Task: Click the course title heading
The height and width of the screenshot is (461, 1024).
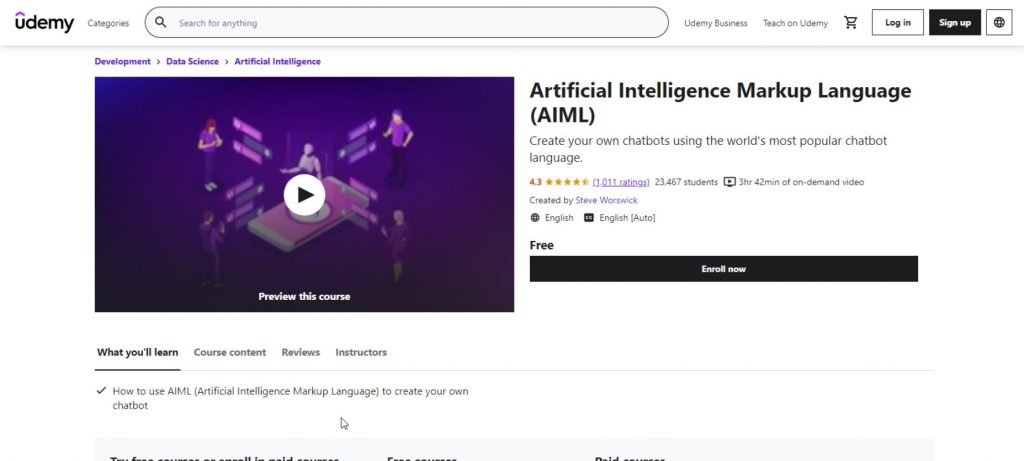Action: pyautogui.click(x=720, y=103)
